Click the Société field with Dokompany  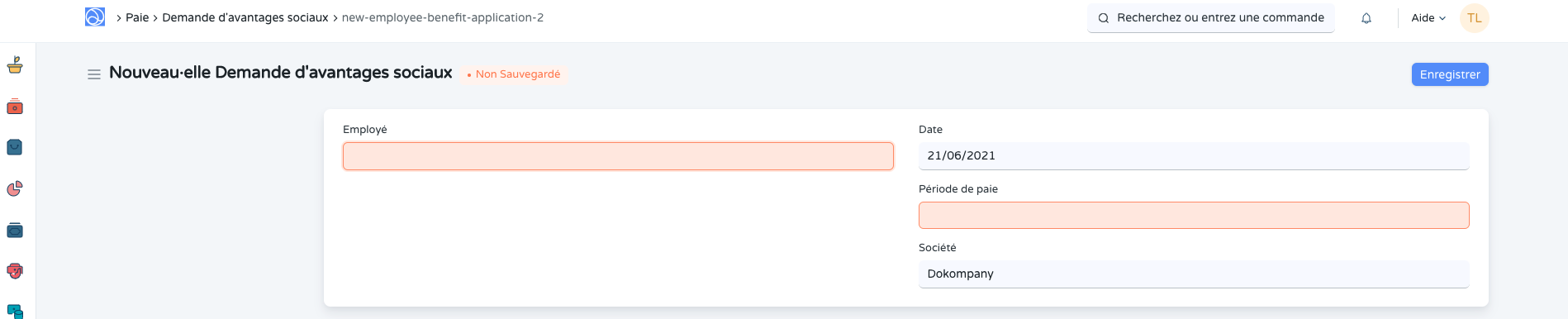(x=1194, y=274)
